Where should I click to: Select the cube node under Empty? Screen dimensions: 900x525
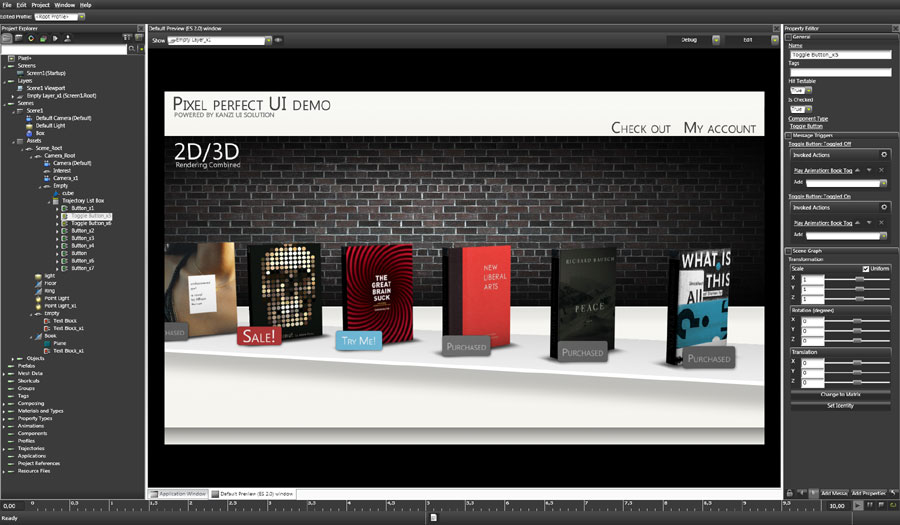68,193
